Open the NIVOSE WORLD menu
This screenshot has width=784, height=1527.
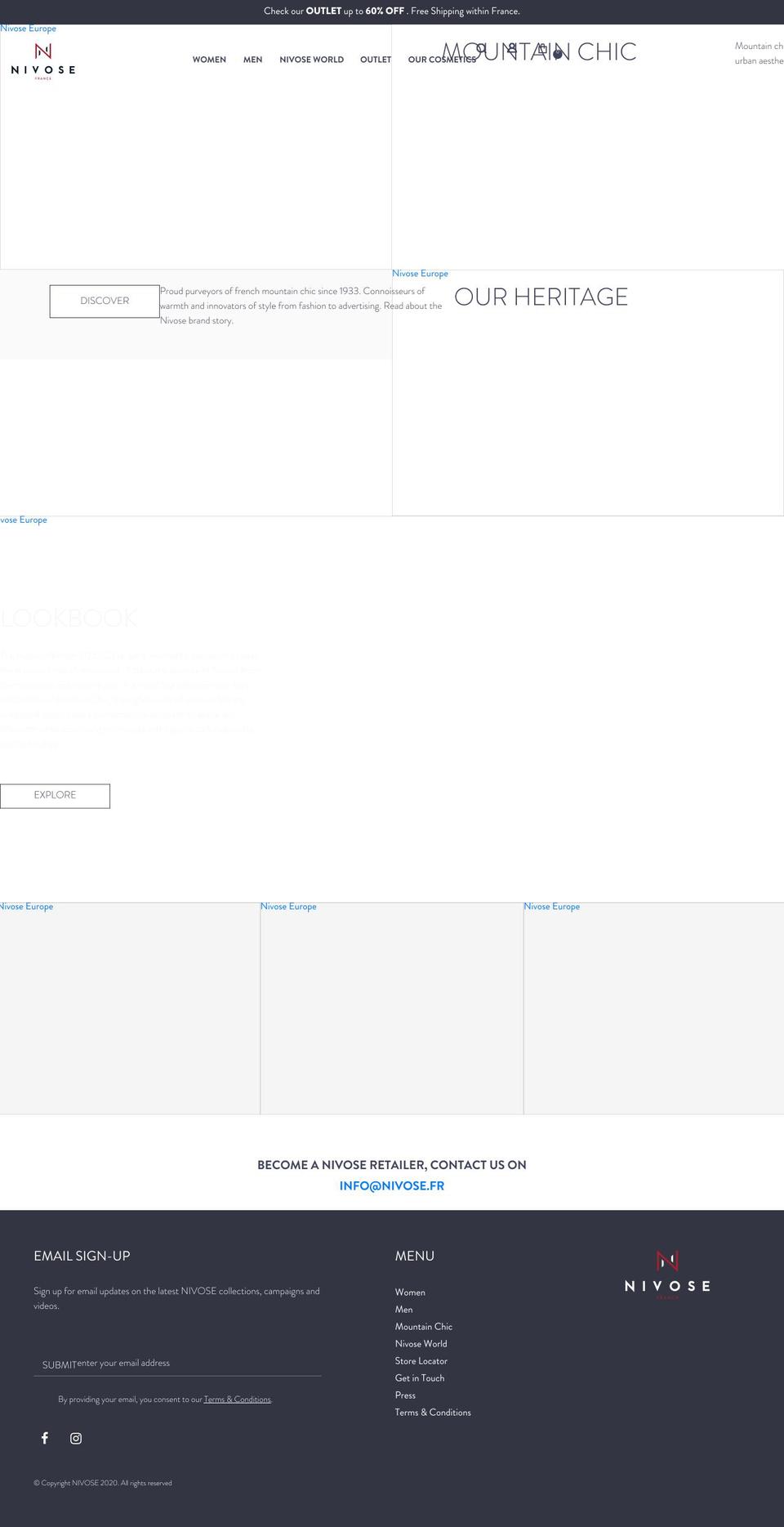tap(311, 60)
